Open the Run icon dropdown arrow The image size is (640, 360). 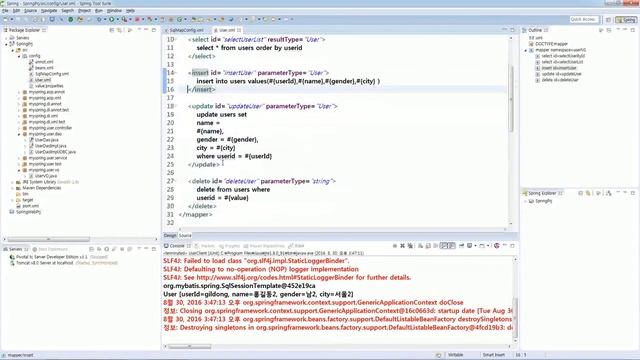(117, 19)
